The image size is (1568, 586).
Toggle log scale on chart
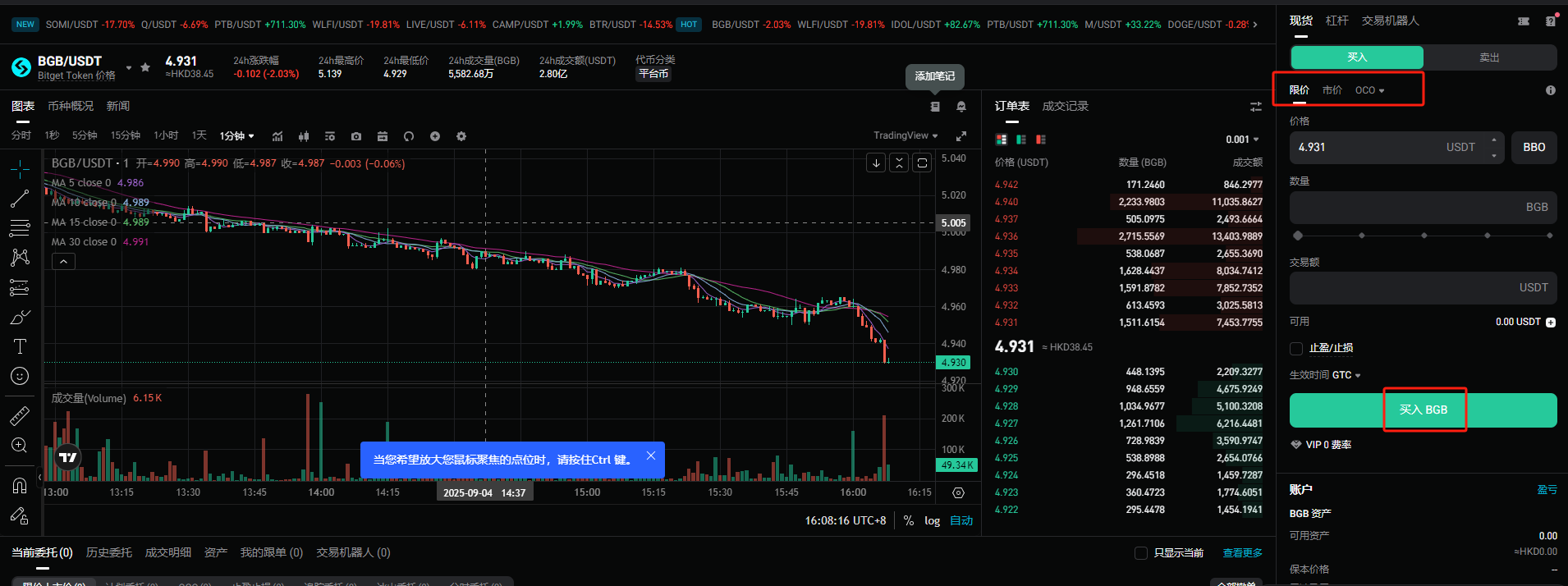(932, 520)
